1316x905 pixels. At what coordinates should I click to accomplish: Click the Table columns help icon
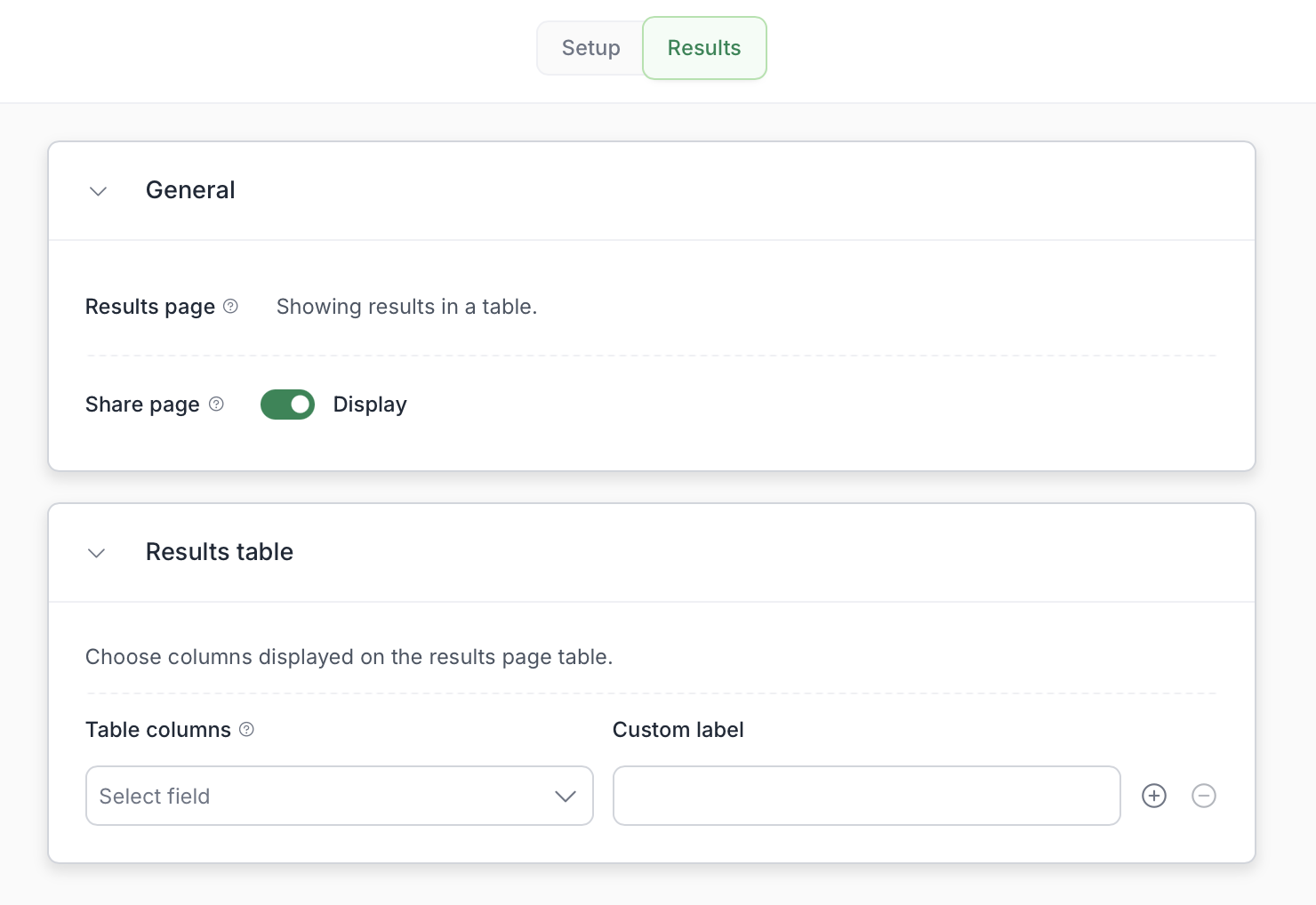pyautogui.click(x=247, y=730)
